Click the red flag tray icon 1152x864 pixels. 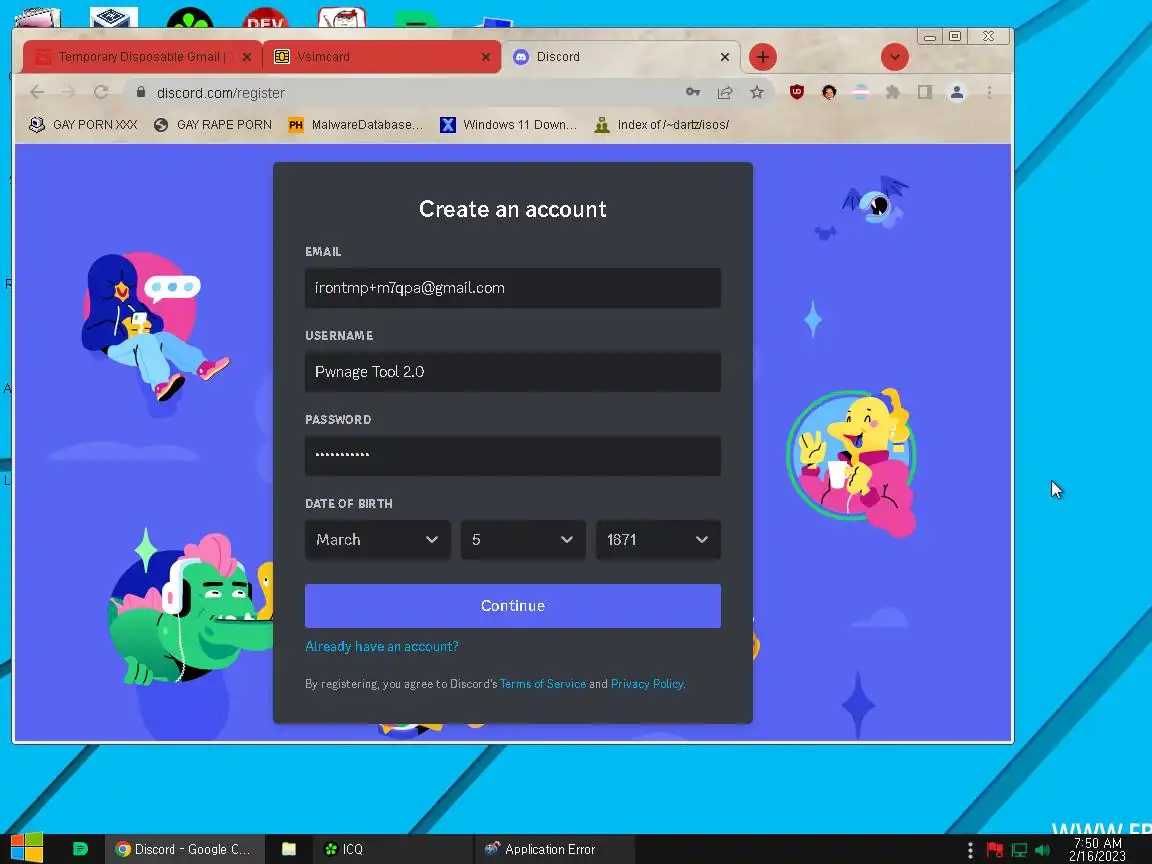tap(995, 850)
